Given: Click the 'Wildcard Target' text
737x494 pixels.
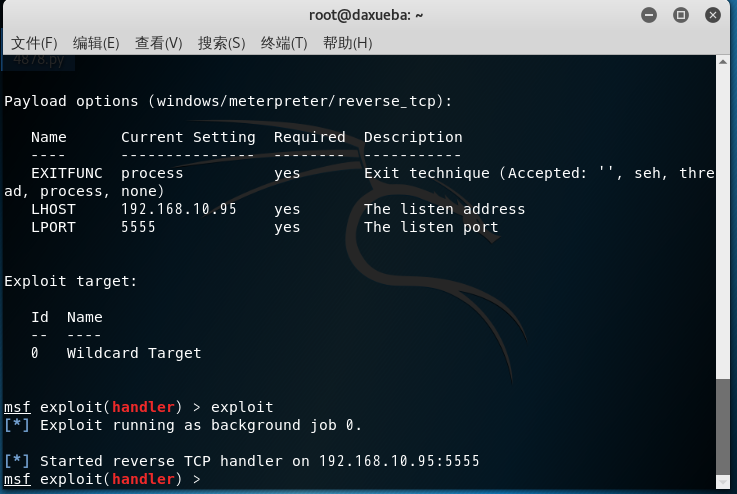Looking at the screenshot, I should pyautogui.click(x=134, y=353).
